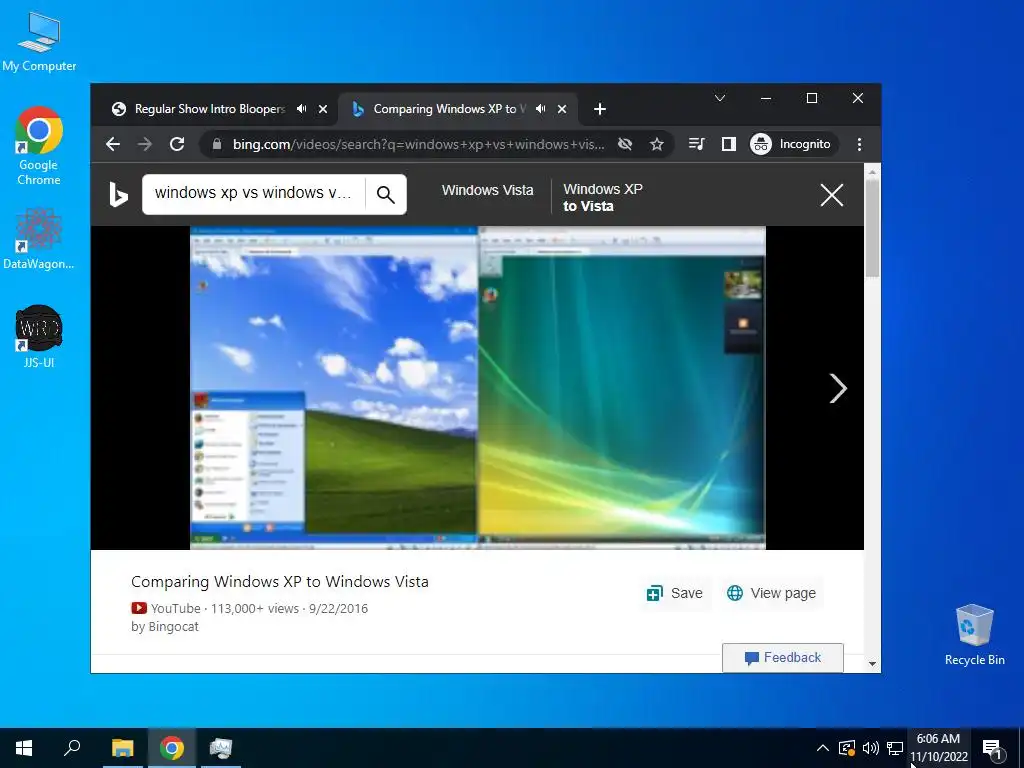Bookmark this page with star icon
Screen dimensions: 1024x768
[x=657, y=144]
